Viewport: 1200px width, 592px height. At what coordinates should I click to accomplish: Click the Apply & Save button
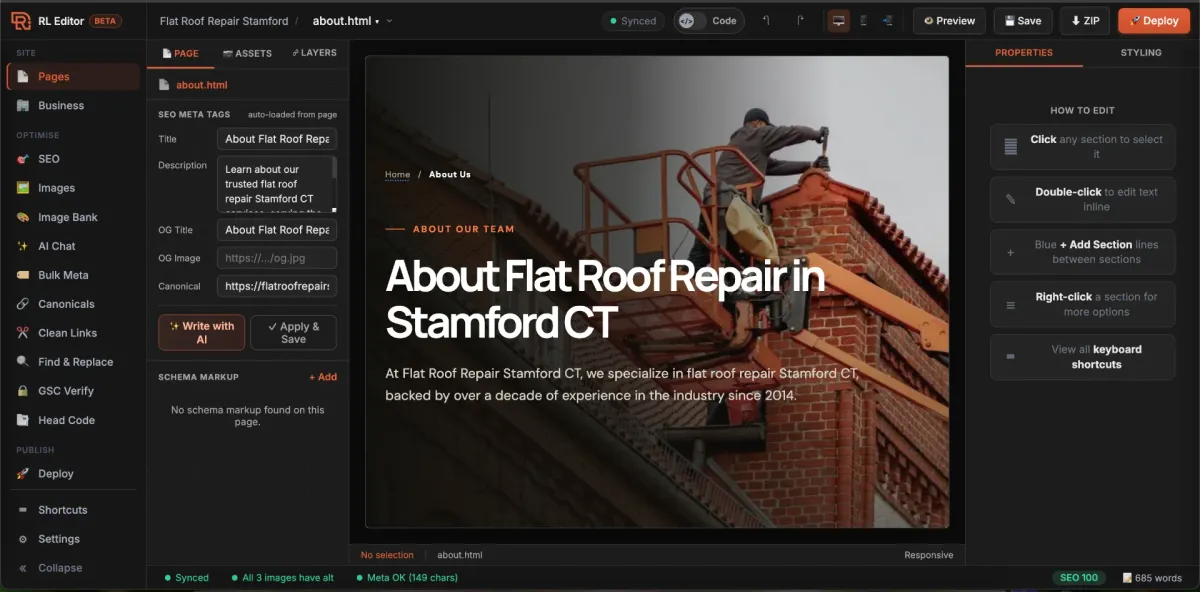293,333
